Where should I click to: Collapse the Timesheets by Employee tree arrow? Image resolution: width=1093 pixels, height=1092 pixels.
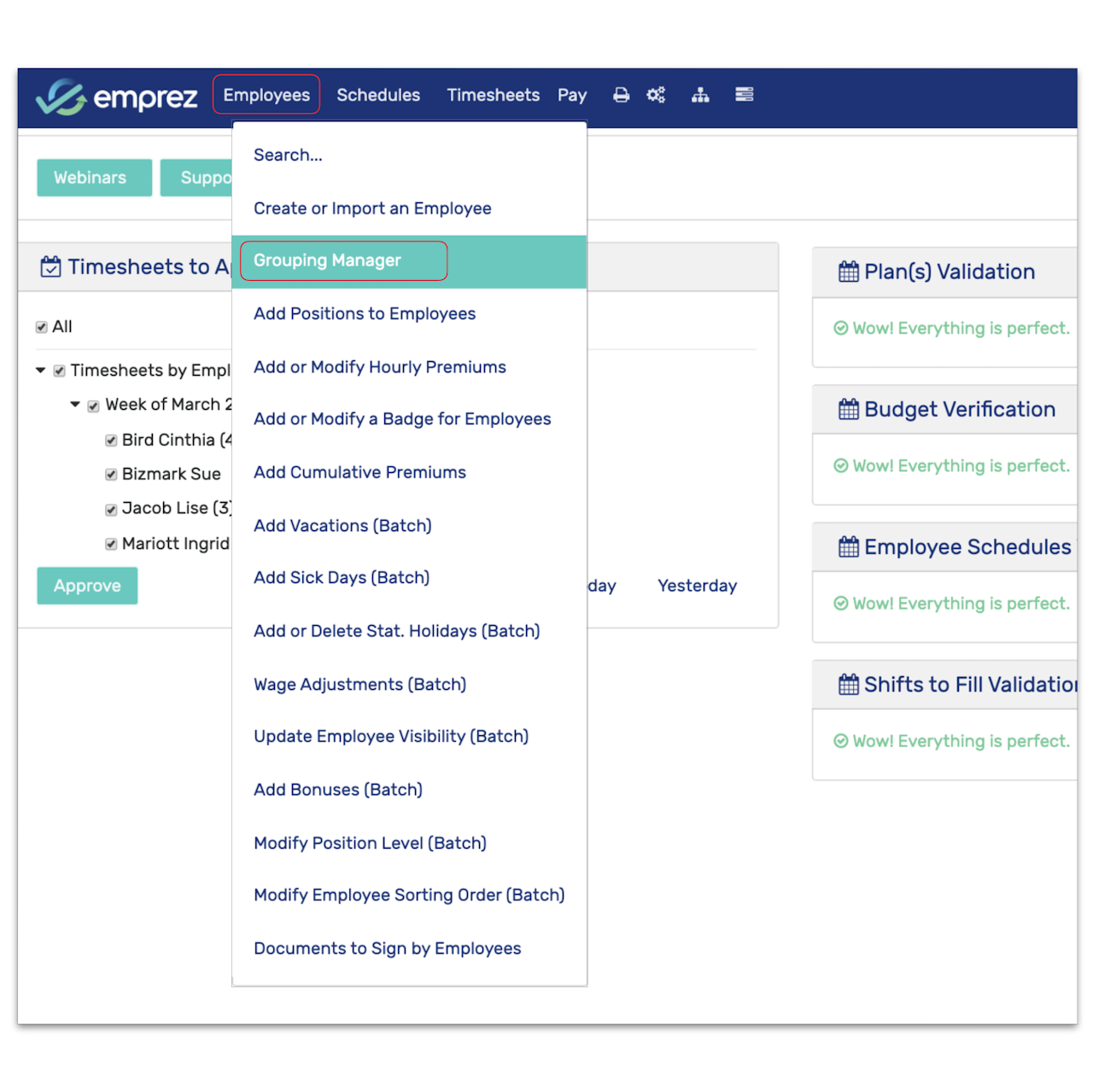[40, 371]
